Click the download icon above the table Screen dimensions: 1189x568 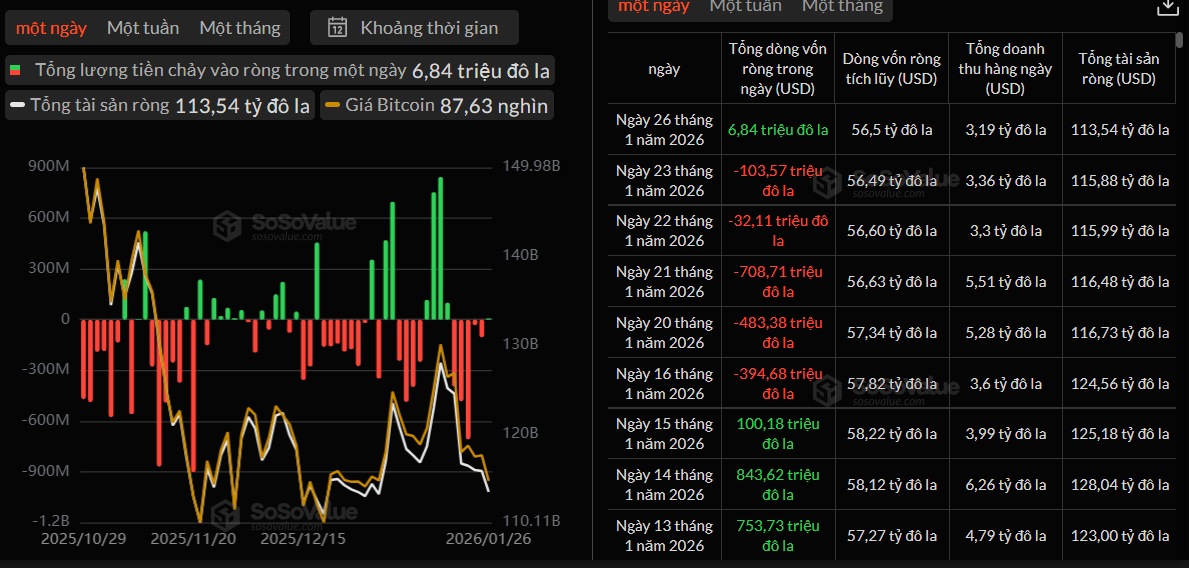[x=1167, y=7]
